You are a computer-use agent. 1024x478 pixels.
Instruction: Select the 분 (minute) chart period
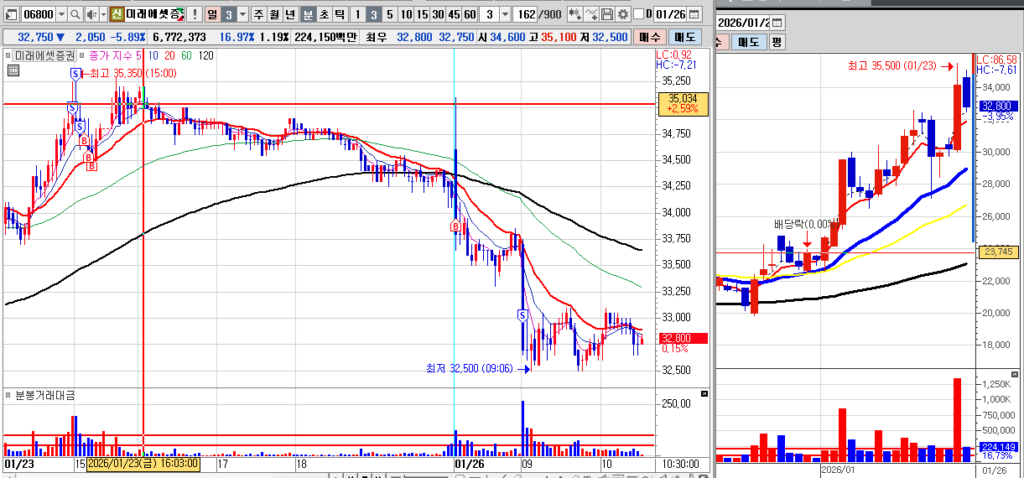pos(307,15)
